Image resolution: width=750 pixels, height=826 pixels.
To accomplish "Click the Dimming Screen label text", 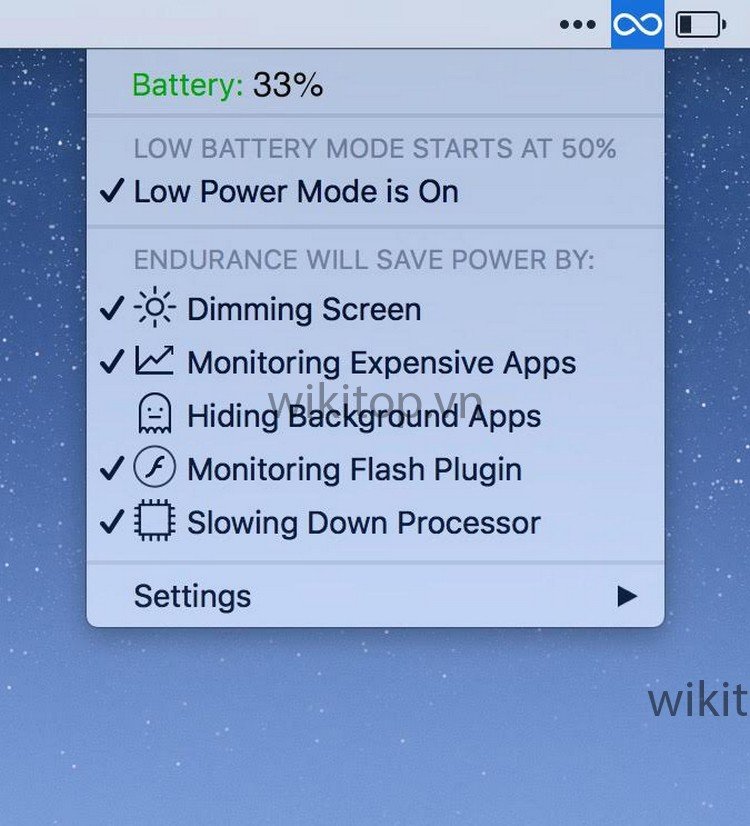I will pos(304,309).
